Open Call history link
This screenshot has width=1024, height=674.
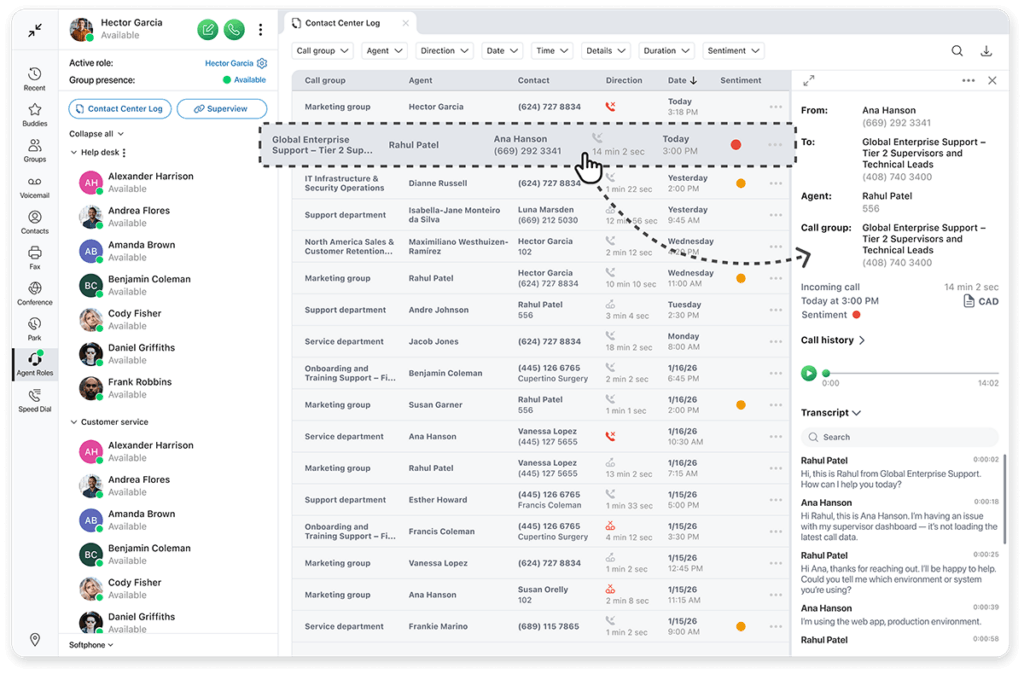click(832, 340)
